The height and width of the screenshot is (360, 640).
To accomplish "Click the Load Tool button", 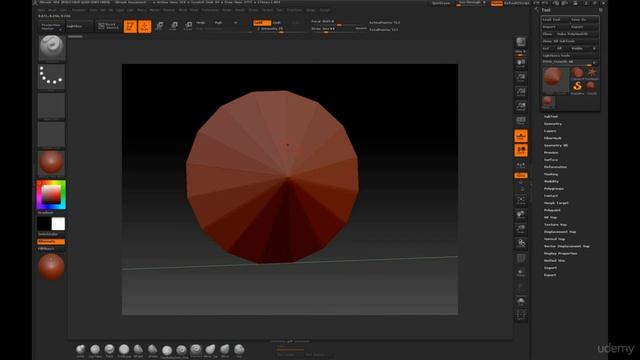I will (x=555, y=20).
